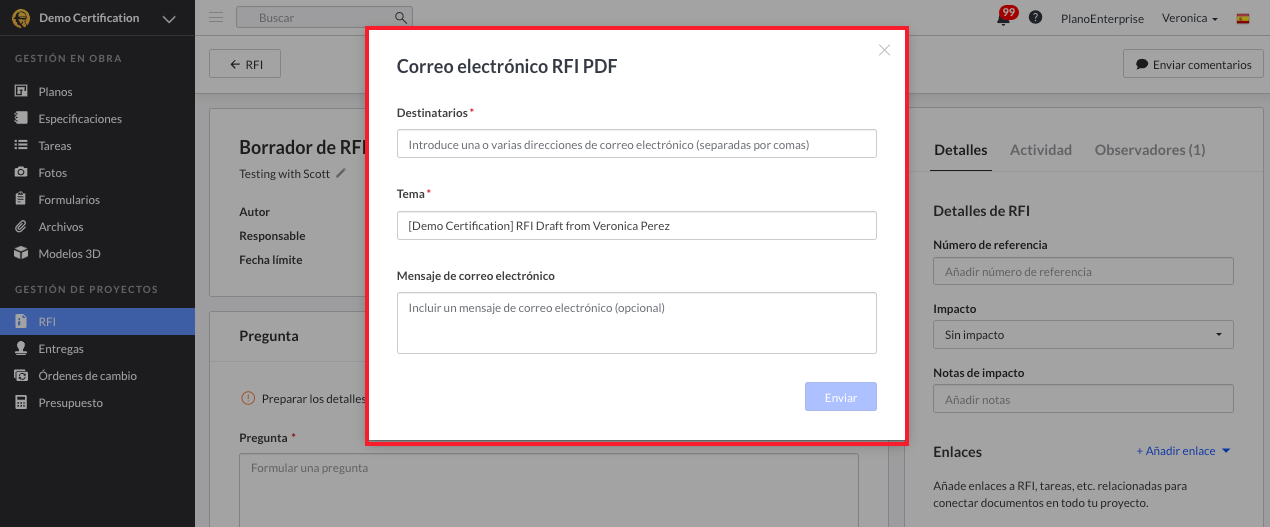This screenshot has width=1270, height=527.
Task: Open Planos in the sidebar
Action: point(55,92)
